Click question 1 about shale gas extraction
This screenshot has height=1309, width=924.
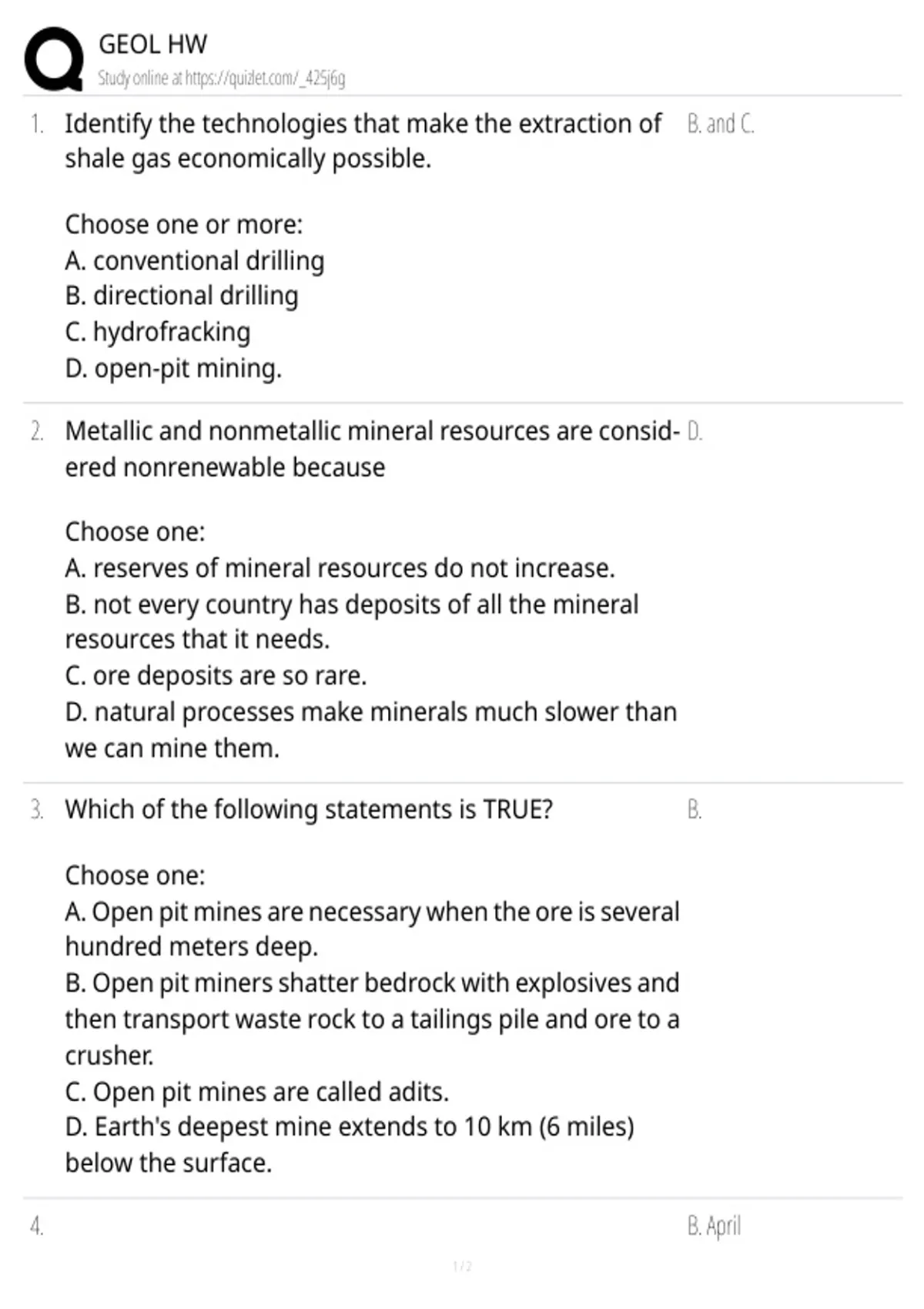click(x=363, y=141)
